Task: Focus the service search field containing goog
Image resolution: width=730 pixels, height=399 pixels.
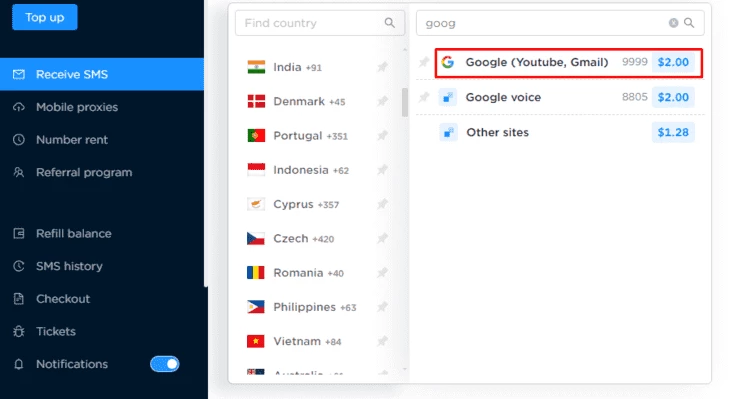Action: 560,23
